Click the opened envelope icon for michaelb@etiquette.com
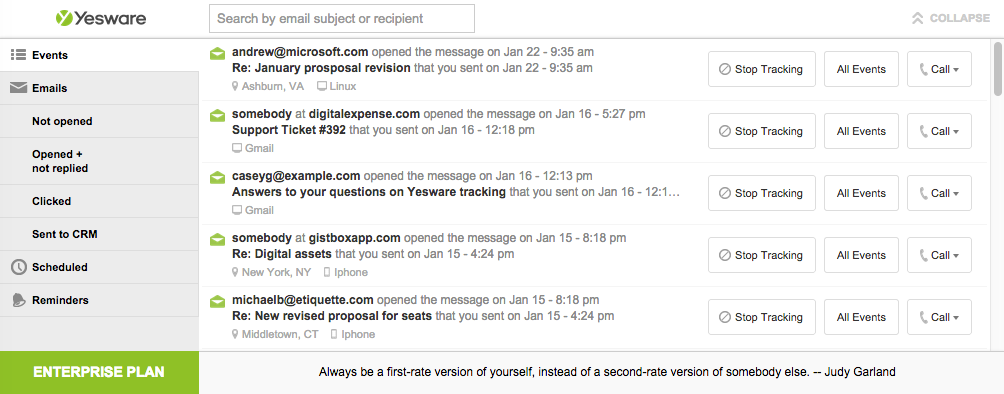 click(218, 302)
